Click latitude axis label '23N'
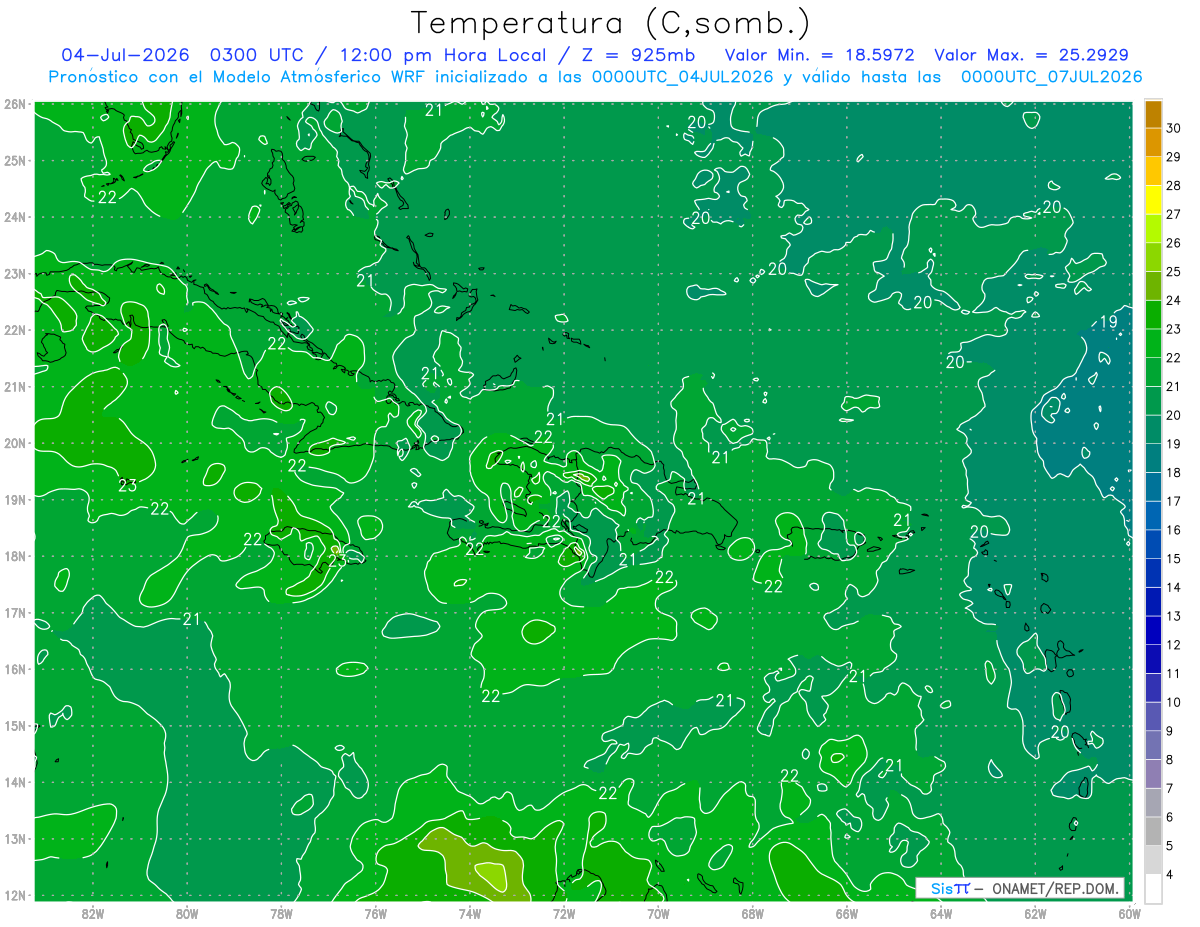The height and width of the screenshot is (927, 1200). [x=15, y=273]
